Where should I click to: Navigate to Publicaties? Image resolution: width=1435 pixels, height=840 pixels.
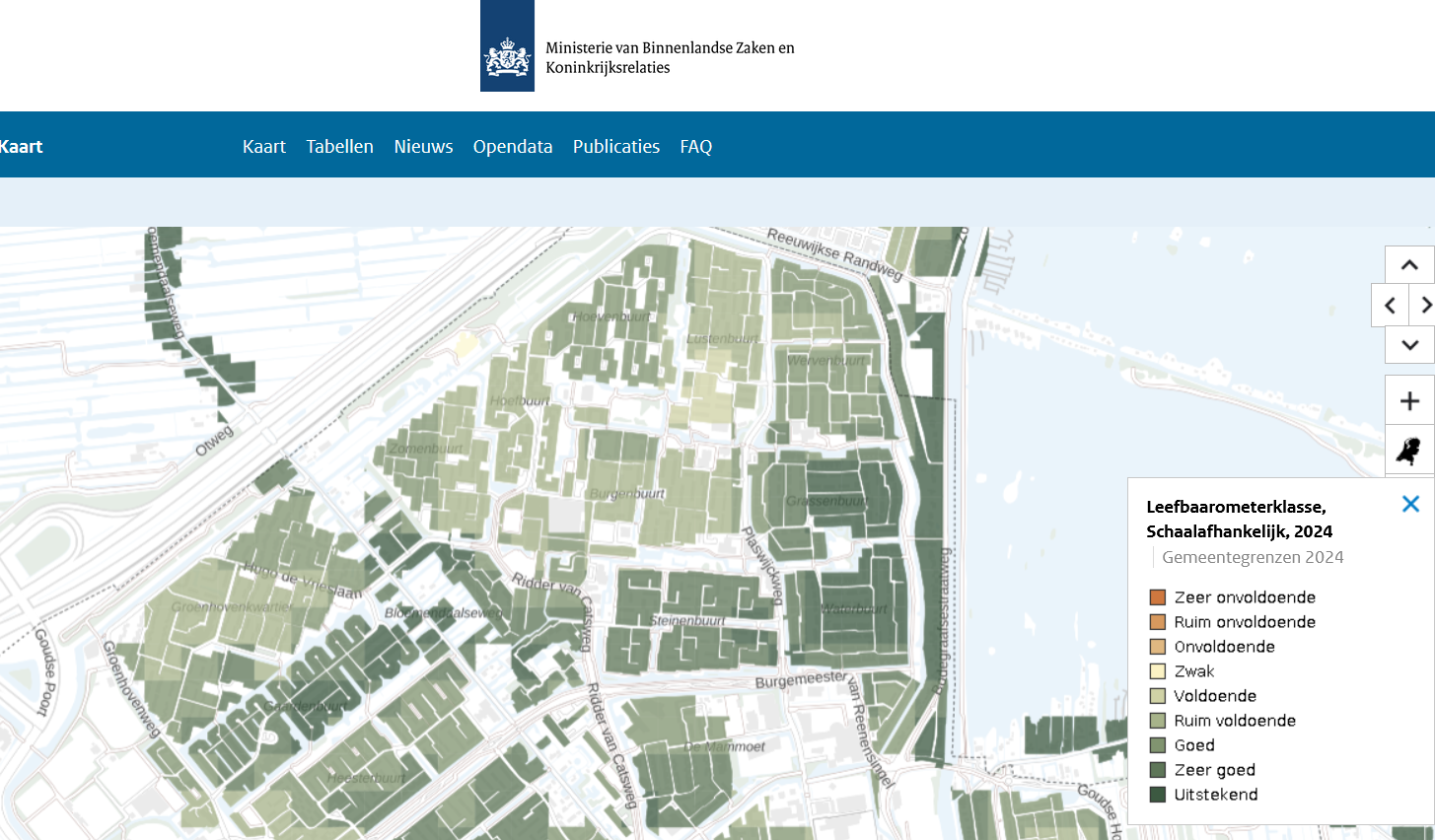615,146
